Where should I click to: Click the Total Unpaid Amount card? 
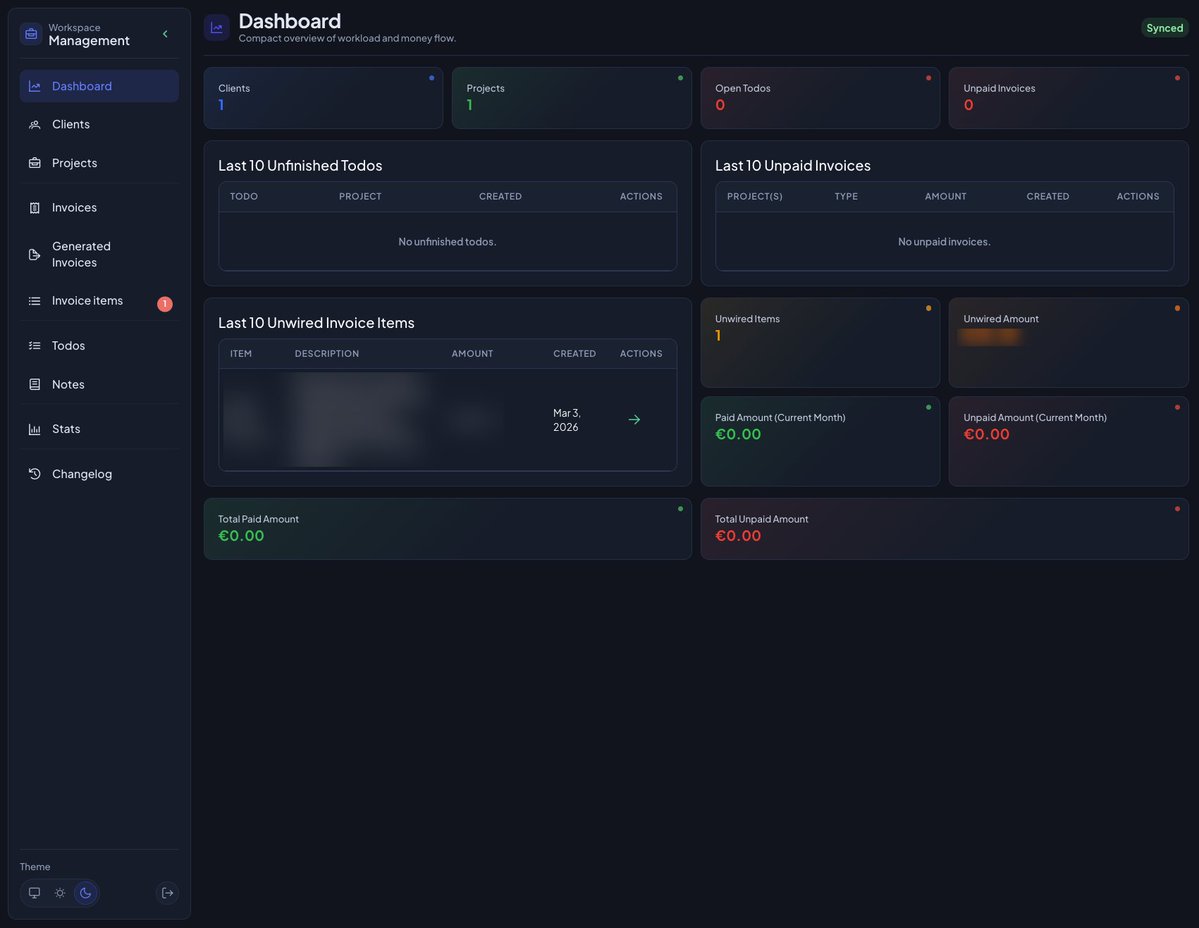944,529
